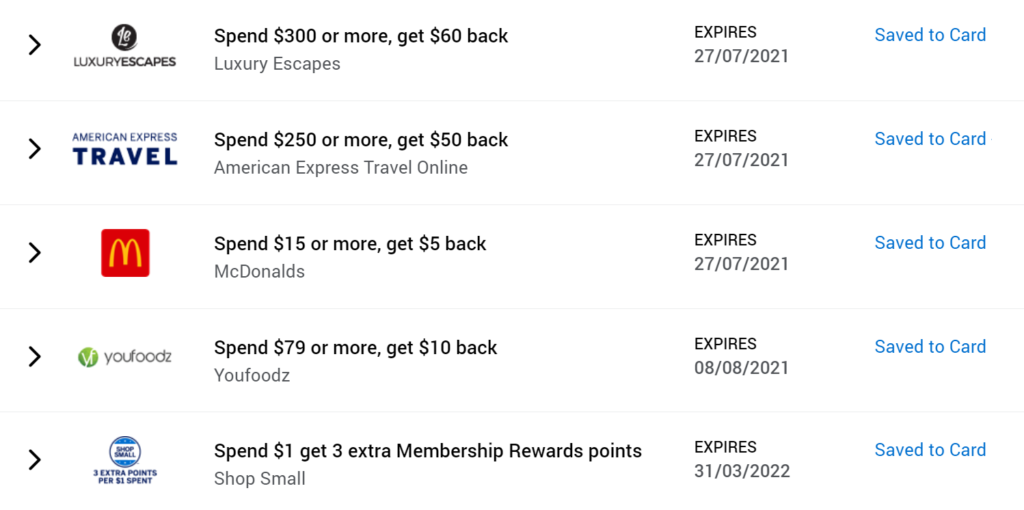Open the Spend $300 get $60 back offer

(361, 36)
